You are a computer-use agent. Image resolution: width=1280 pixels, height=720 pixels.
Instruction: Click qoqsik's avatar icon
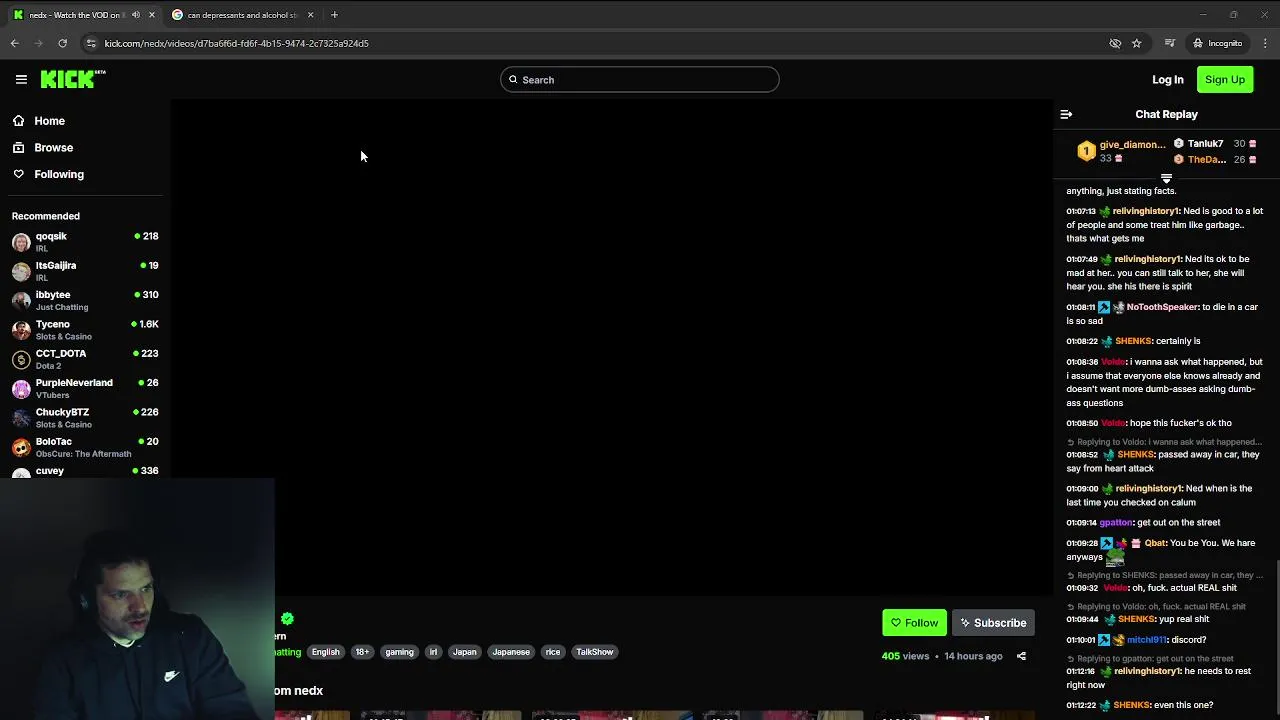(21, 242)
